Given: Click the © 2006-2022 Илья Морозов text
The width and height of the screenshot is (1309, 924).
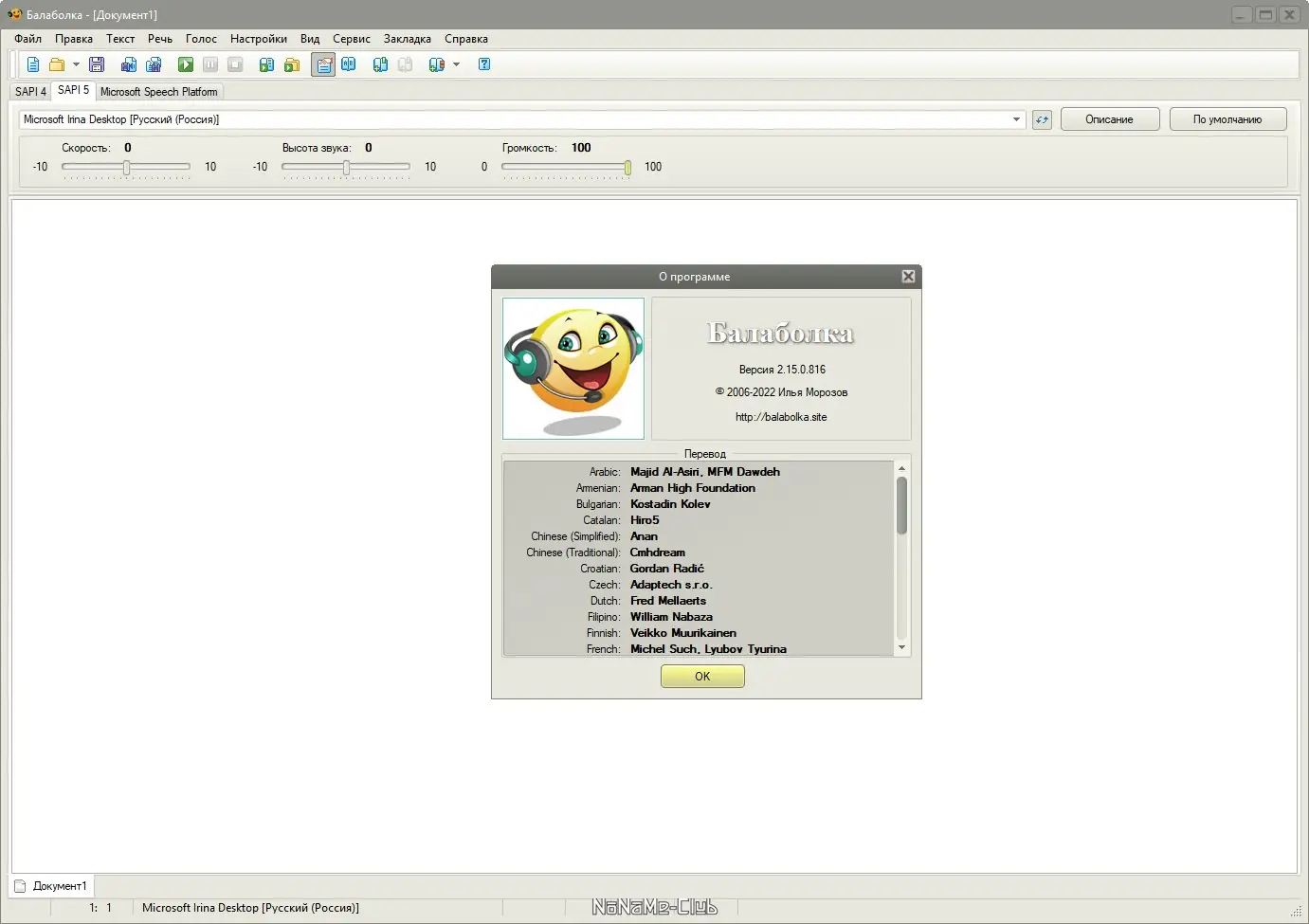Looking at the screenshot, I should (781, 392).
